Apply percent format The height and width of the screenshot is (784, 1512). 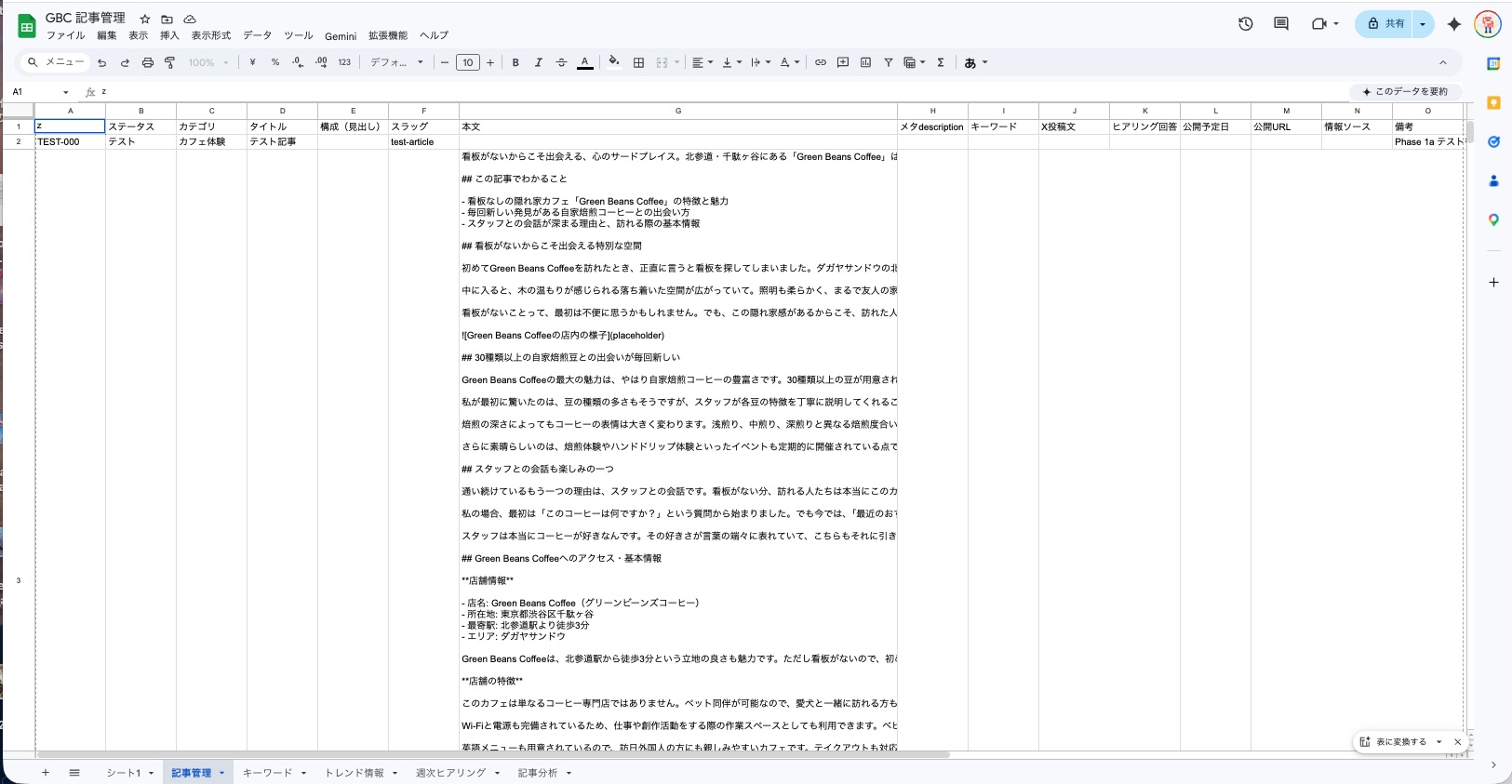point(275,62)
